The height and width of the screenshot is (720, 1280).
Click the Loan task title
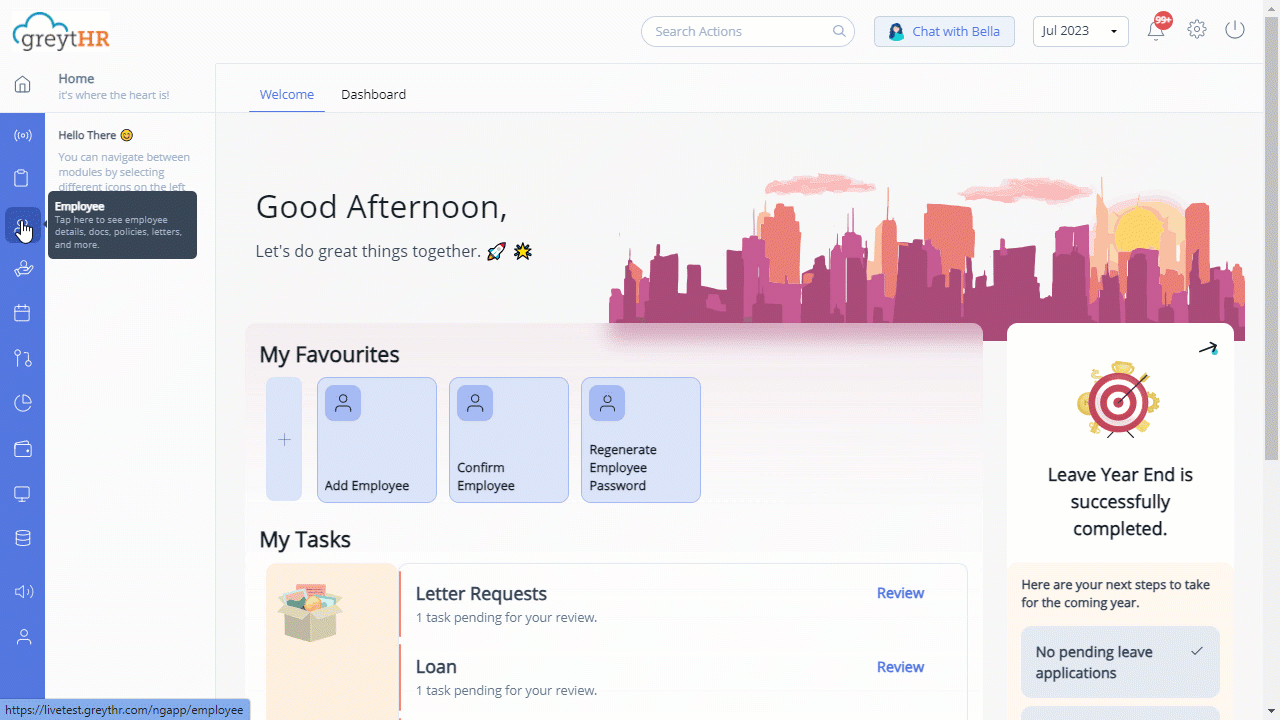pos(436,667)
